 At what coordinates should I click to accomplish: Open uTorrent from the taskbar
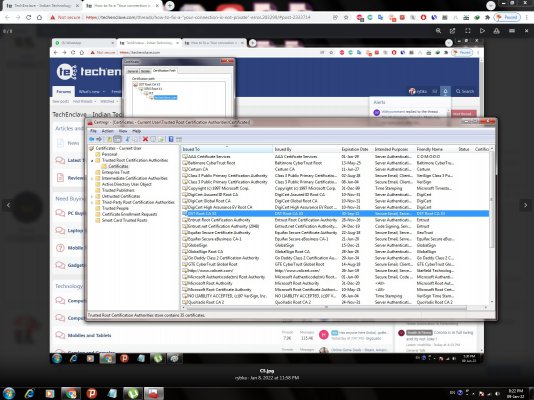[x=133, y=393]
